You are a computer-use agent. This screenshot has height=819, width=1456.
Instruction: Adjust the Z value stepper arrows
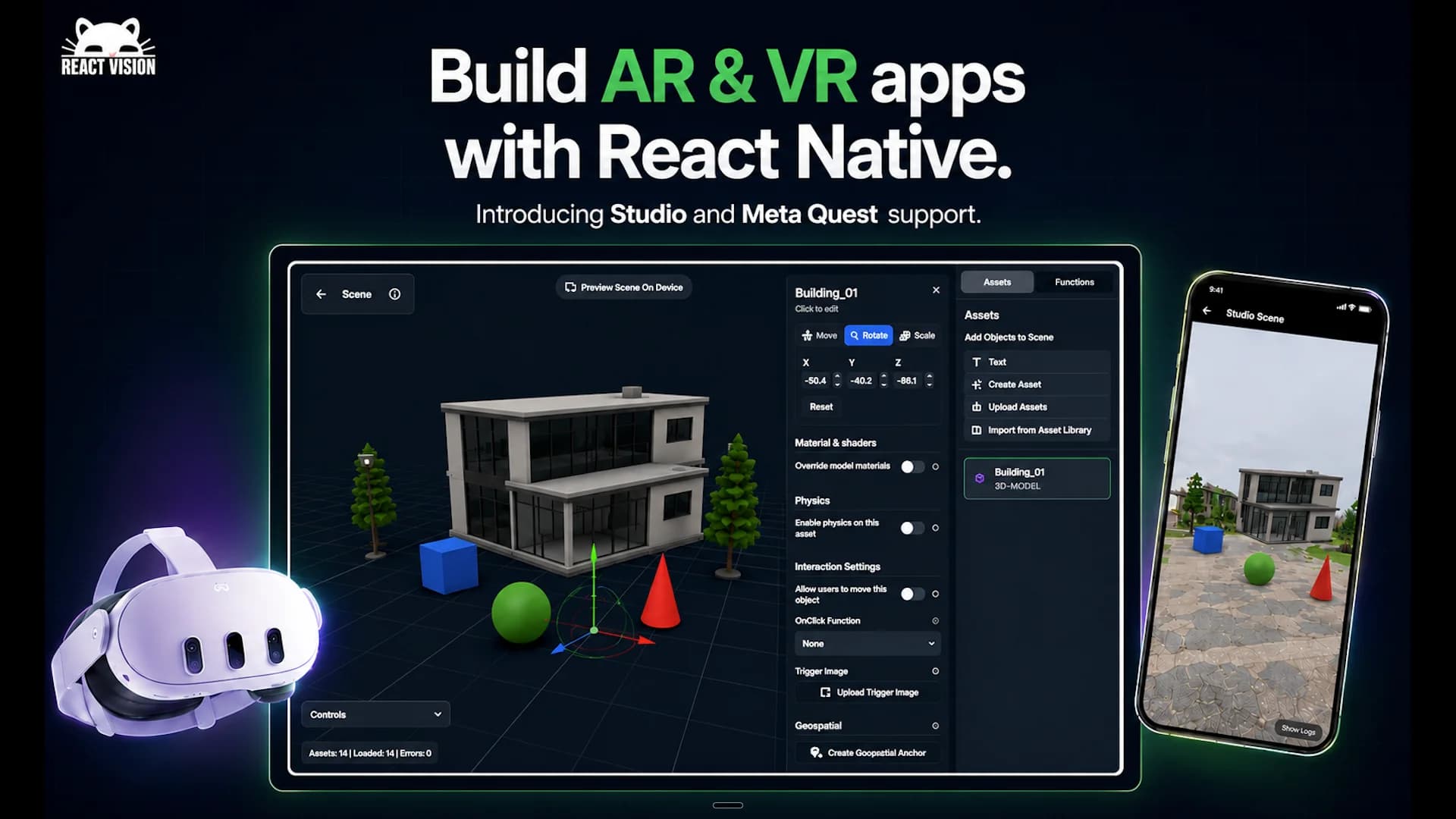930,381
